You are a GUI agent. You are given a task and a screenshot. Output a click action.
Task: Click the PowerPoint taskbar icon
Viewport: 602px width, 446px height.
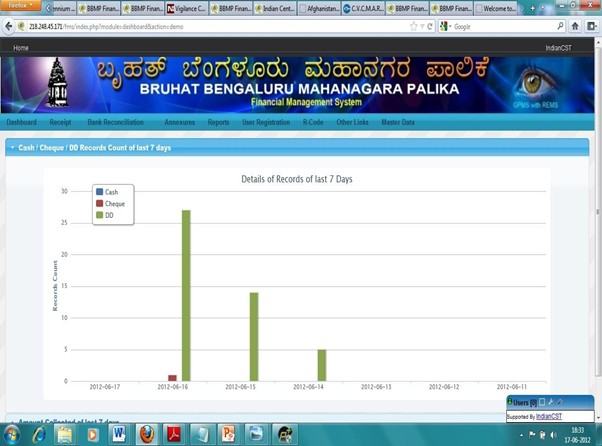(x=228, y=435)
